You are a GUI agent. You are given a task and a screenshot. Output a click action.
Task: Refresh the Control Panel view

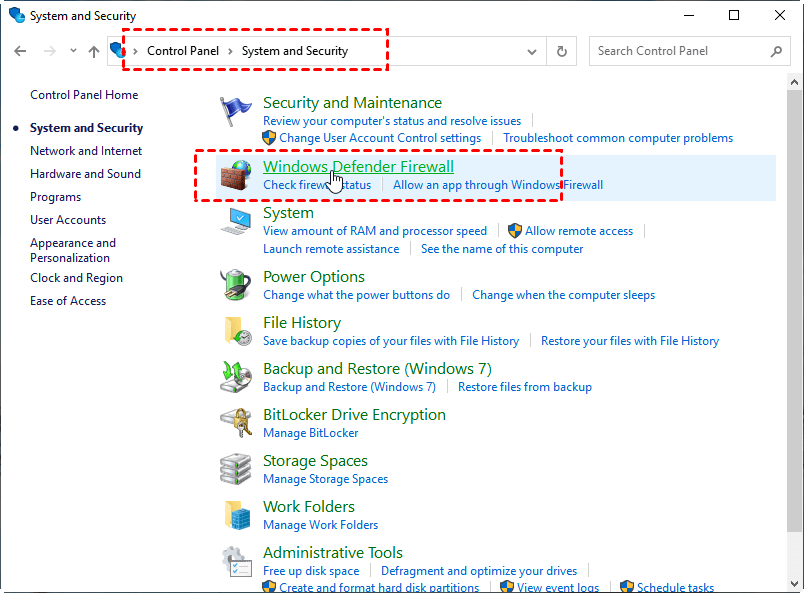click(x=562, y=51)
